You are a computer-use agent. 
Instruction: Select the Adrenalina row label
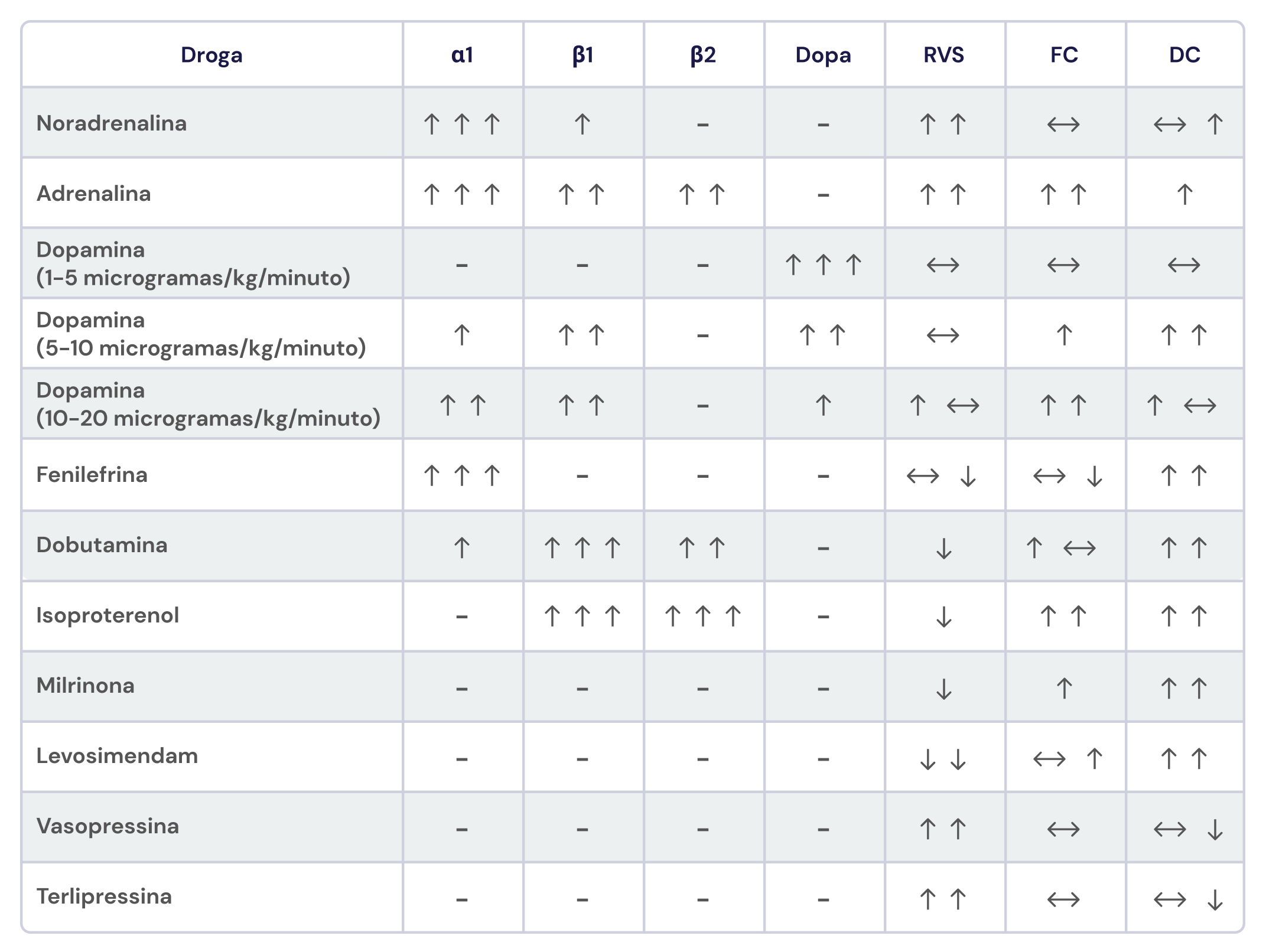coord(93,194)
